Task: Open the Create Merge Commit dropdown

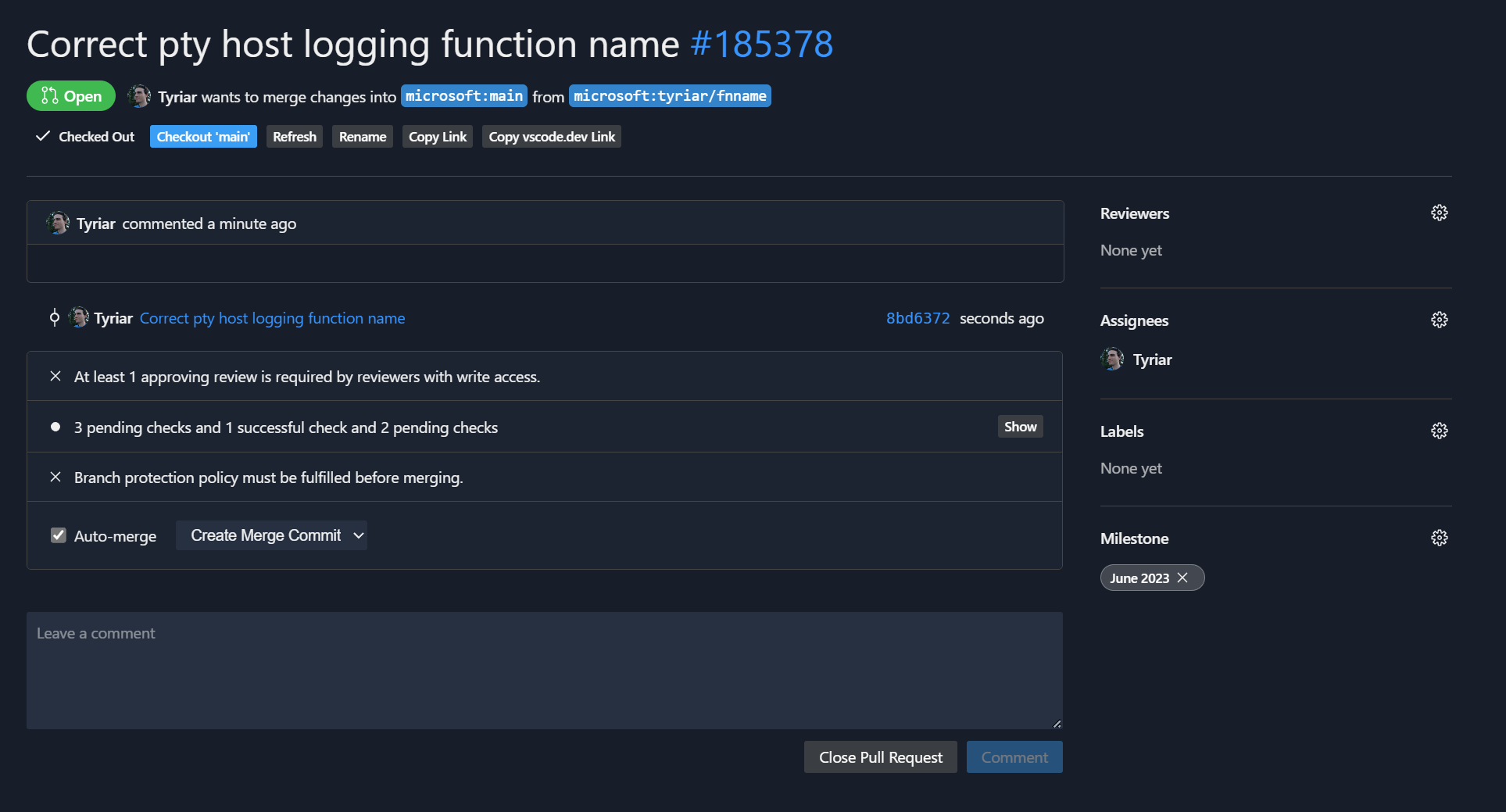Action: tap(271, 535)
